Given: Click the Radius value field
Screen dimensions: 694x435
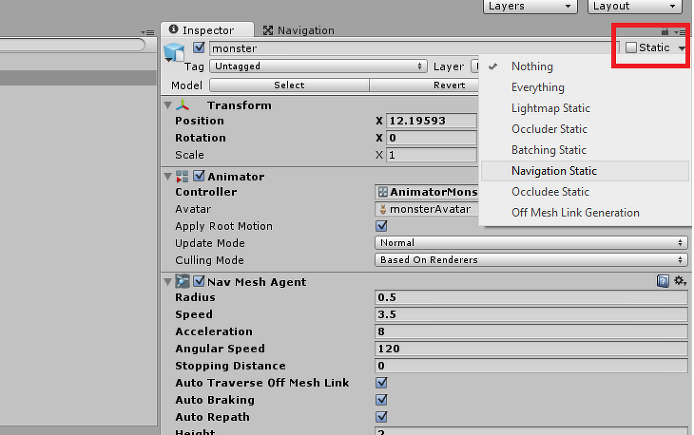Looking at the screenshot, I should pyautogui.click(x=531, y=297).
